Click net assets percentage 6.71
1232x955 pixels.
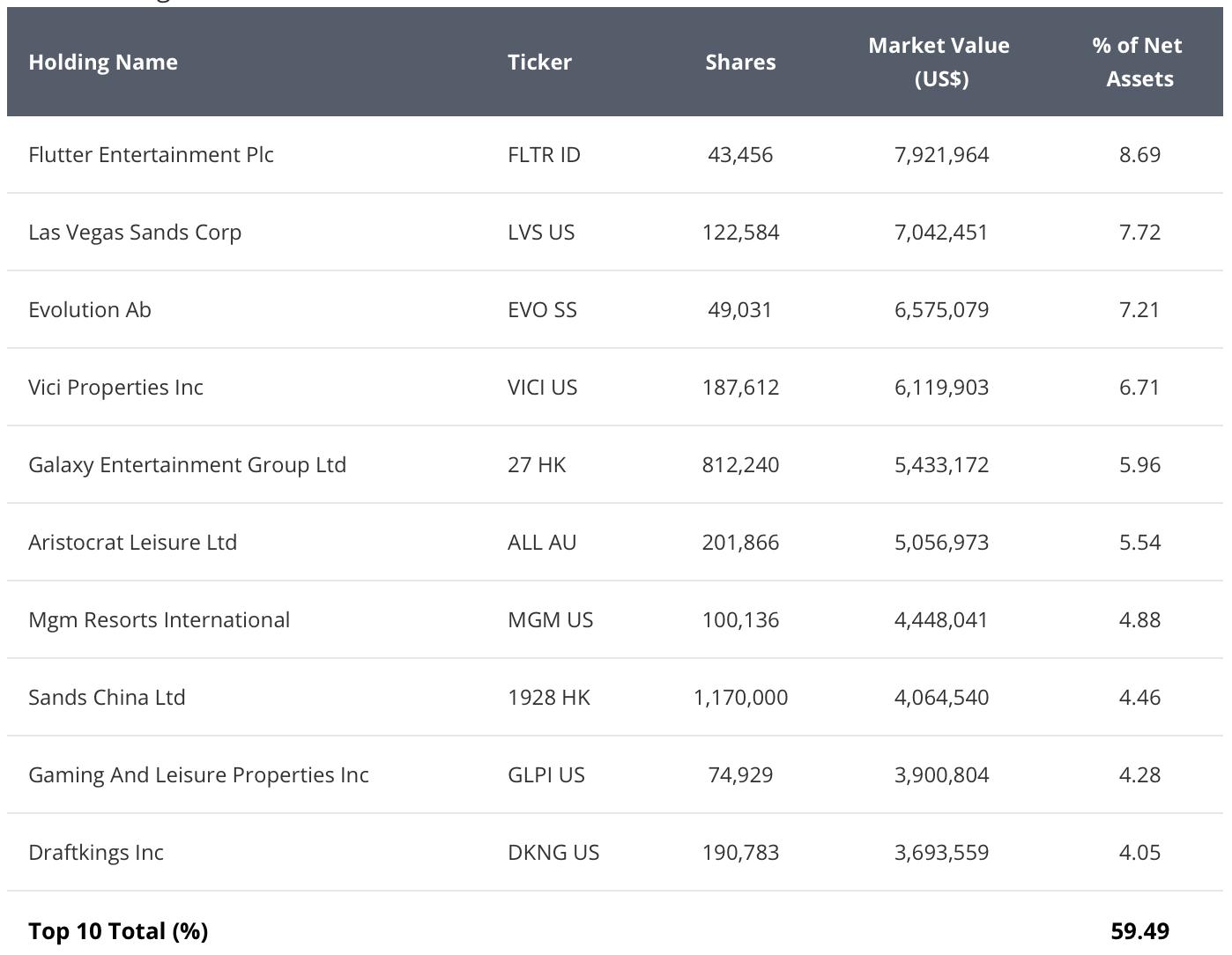tap(1139, 387)
